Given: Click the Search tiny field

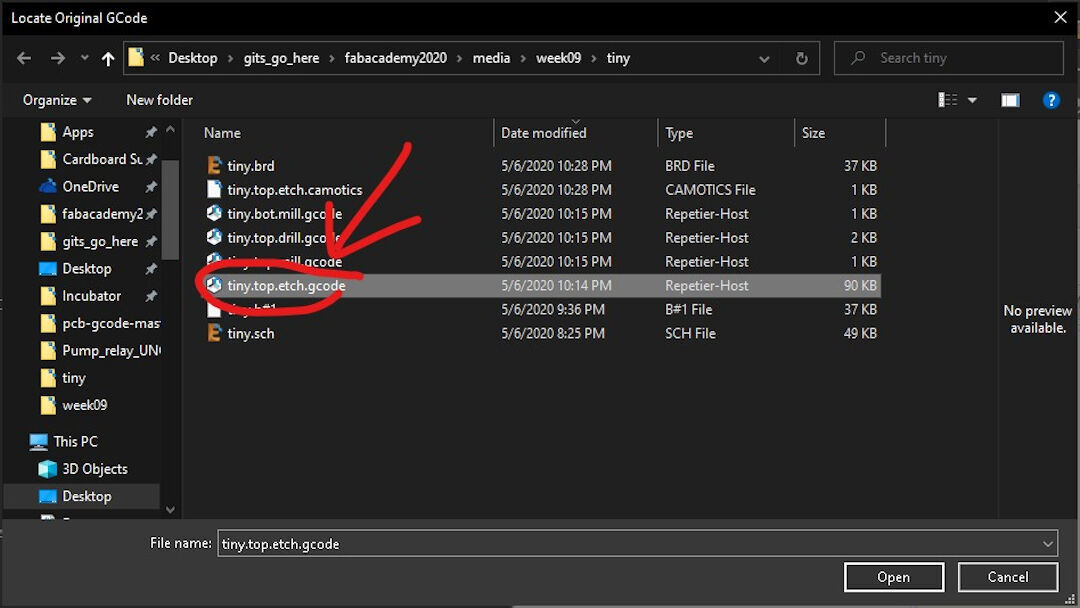Looking at the screenshot, I should pos(948,59).
